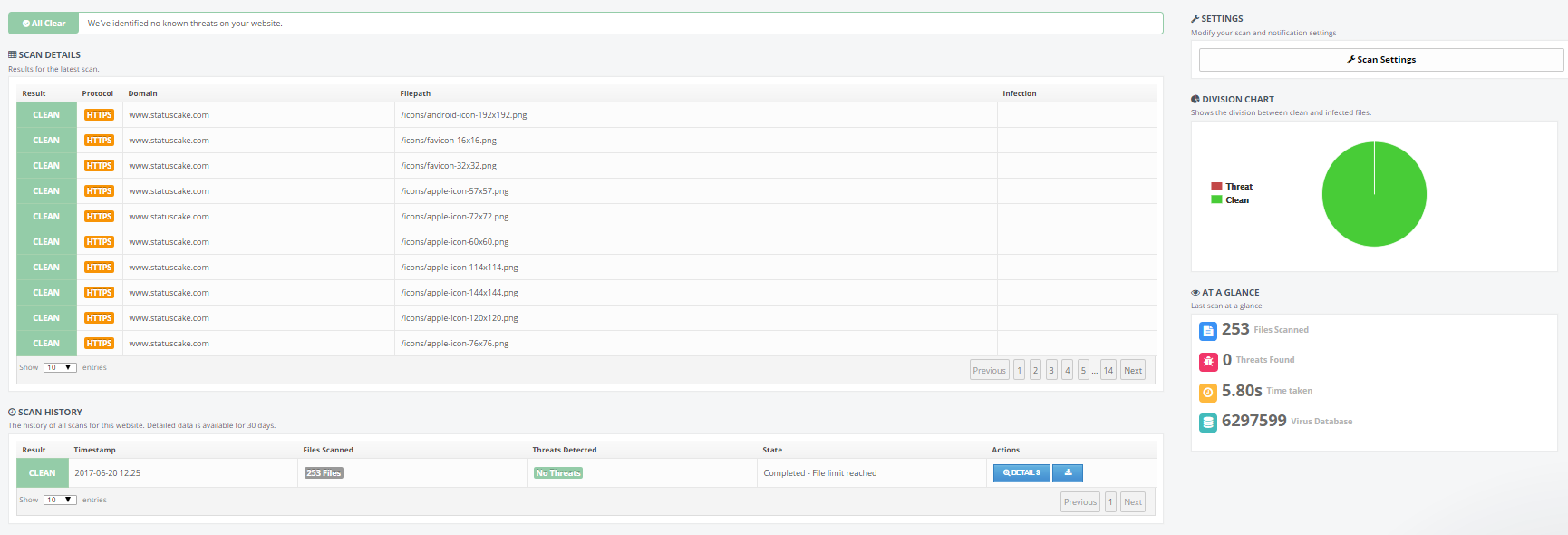Viewport: 1568px width, 535px height.
Task: Go to page 2 of scan details
Action: (1035, 371)
